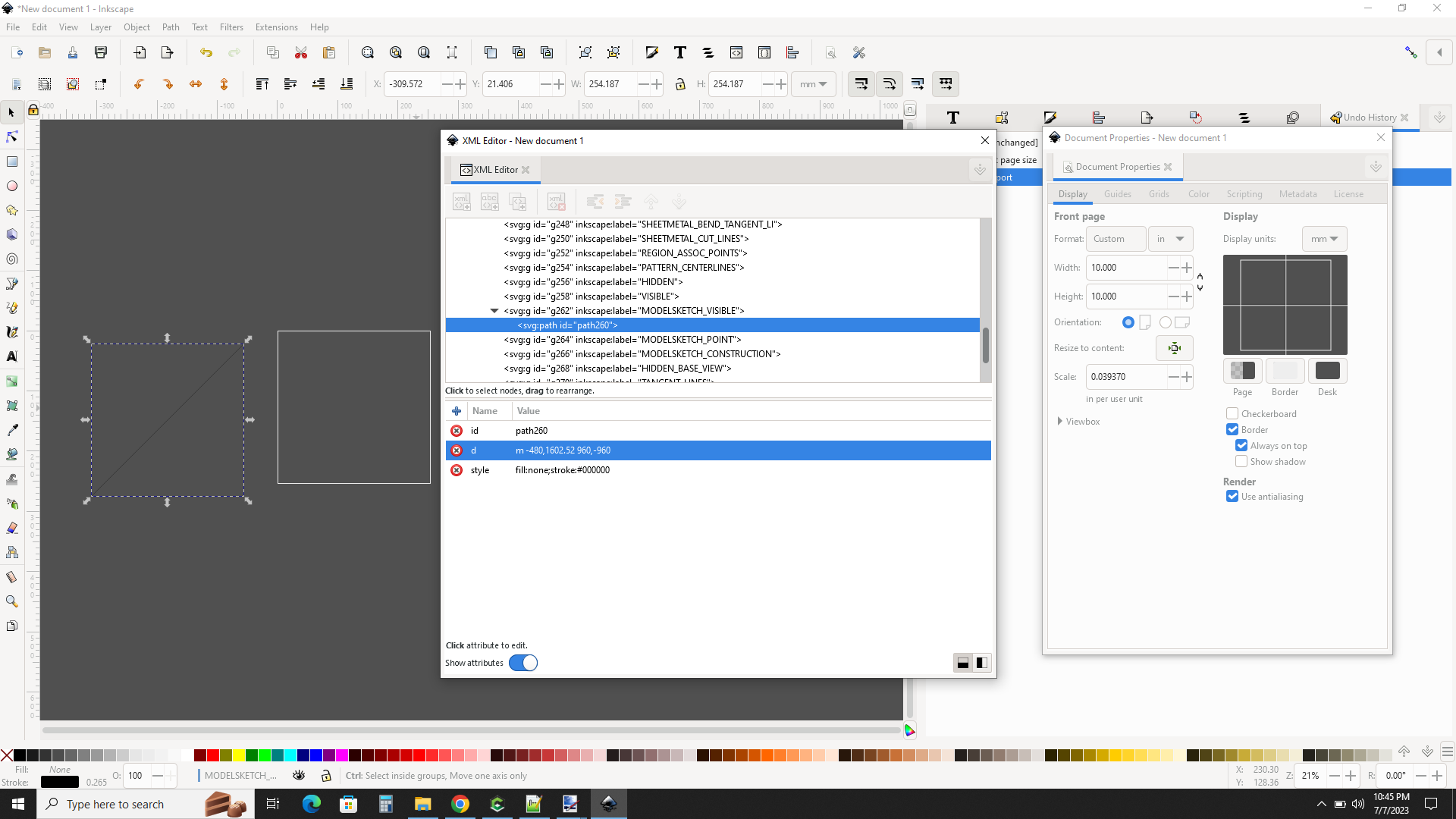Open the Extensions menu
Screen dimensions: 1456x819
276,27
